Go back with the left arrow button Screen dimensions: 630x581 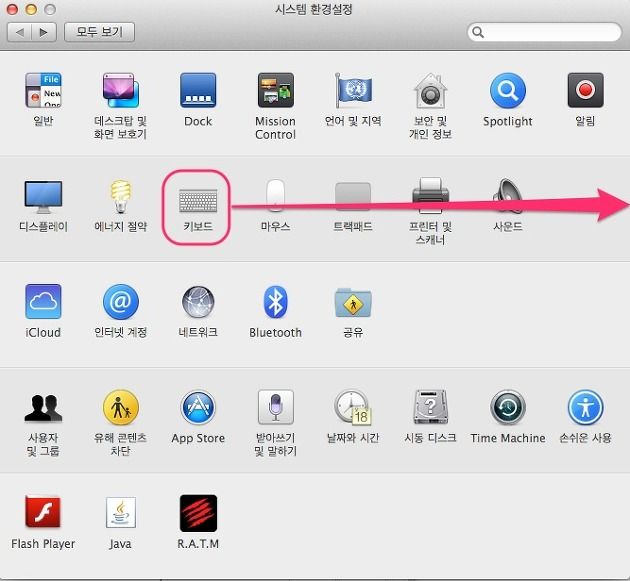[x=20, y=32]
